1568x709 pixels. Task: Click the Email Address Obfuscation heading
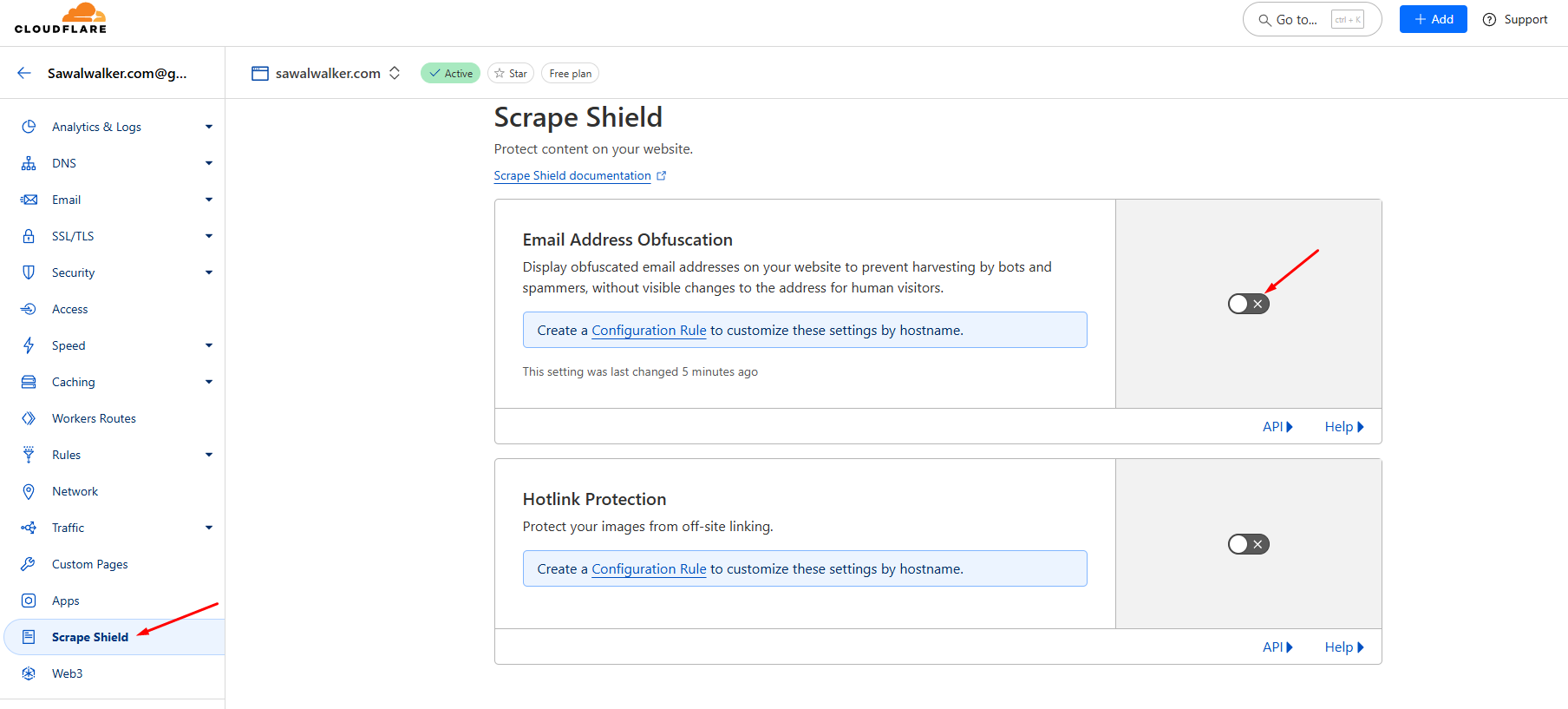click(x=628, y=240)
